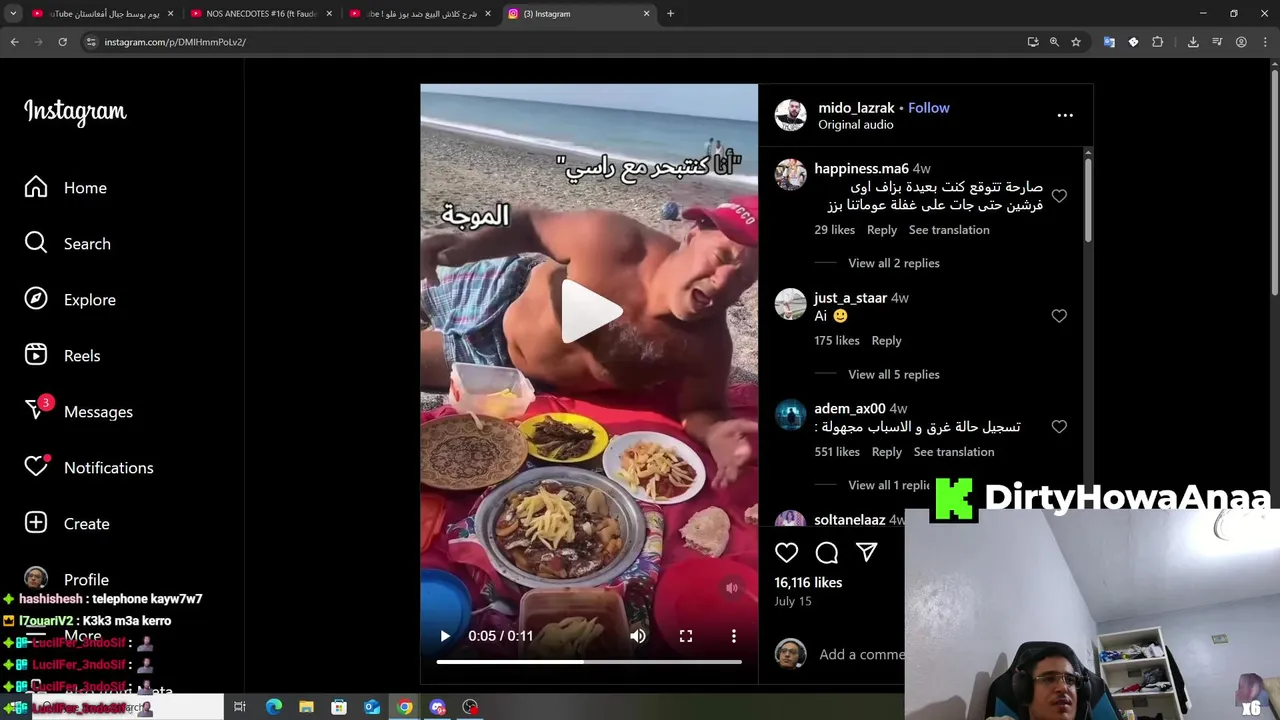
Task: Click the 'Add a comment' field
Action: [861, 654]
